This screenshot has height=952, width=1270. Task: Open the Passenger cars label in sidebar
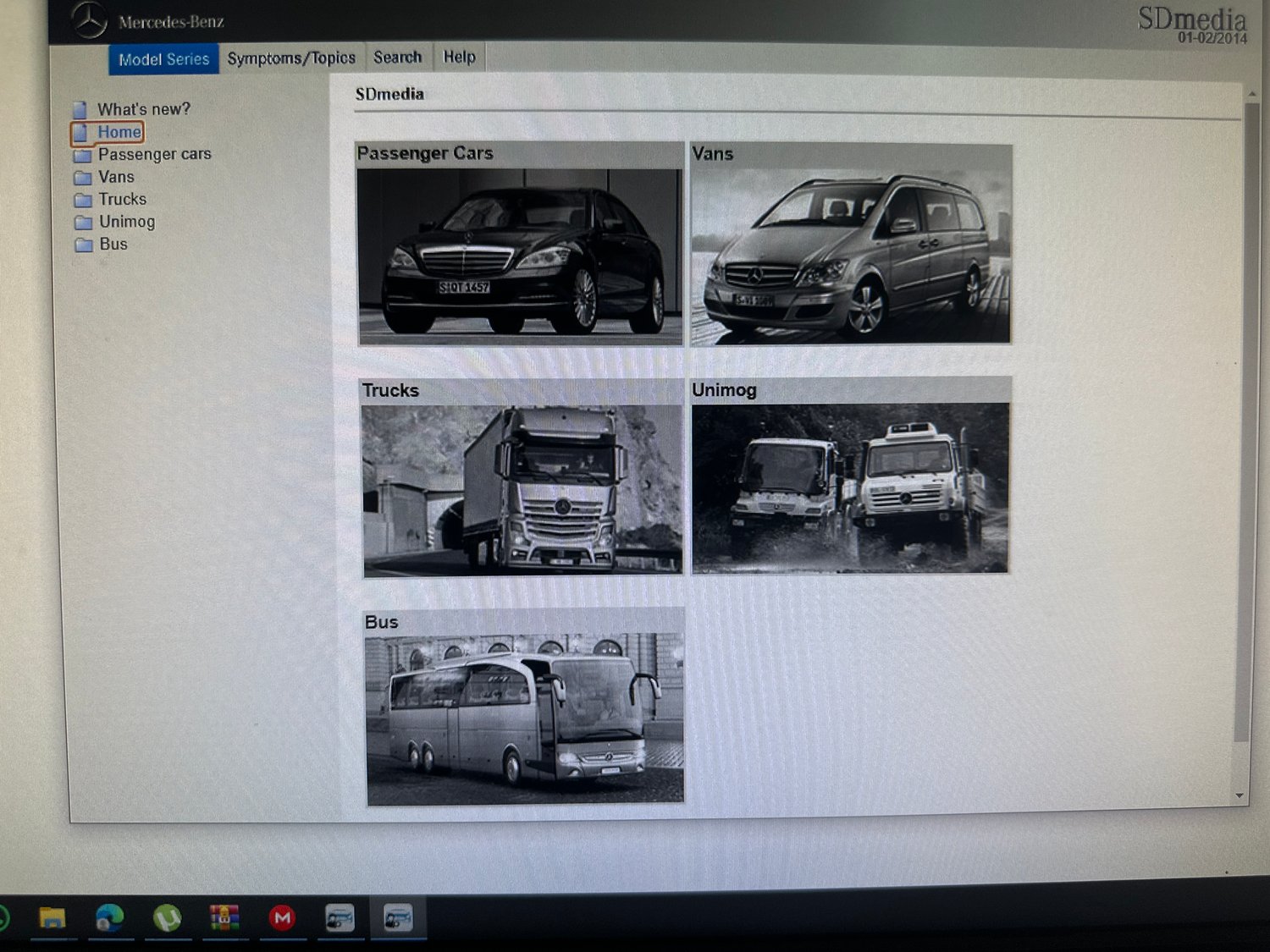click(155, 154)
